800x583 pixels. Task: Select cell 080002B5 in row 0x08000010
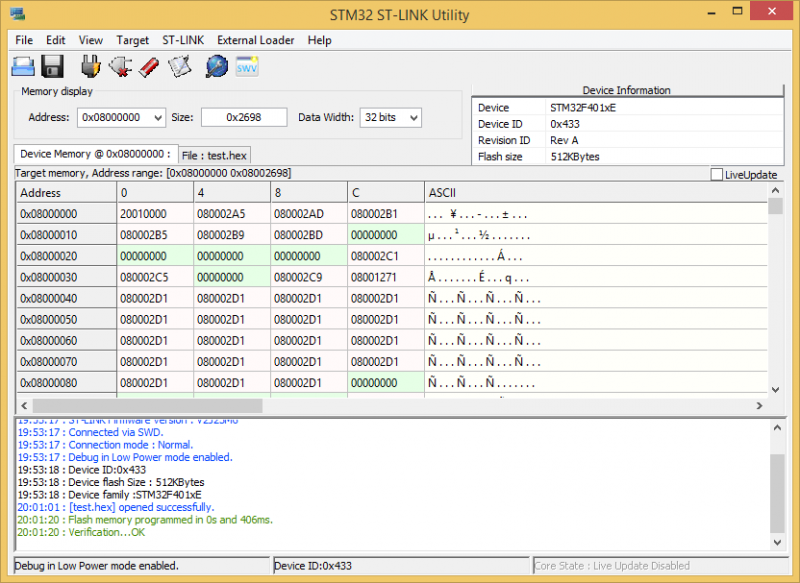155,235
